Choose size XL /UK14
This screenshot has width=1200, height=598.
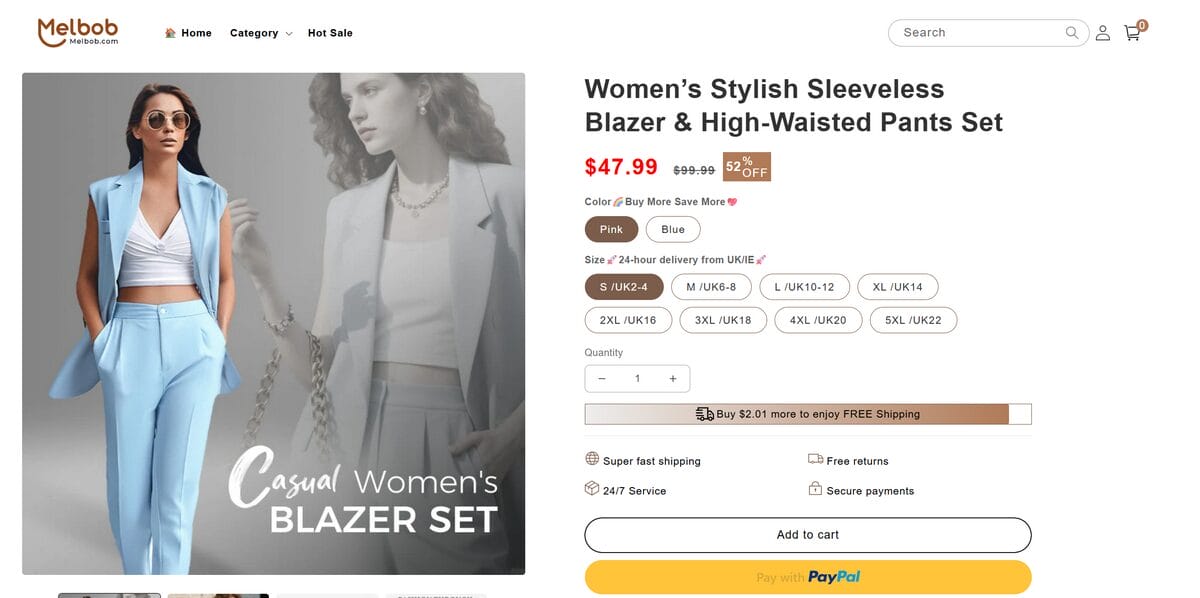(897, 287)
